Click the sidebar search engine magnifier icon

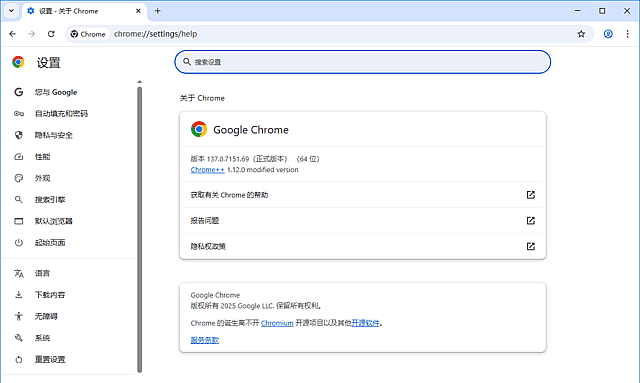pyautogui.click(x=19, y=200)
